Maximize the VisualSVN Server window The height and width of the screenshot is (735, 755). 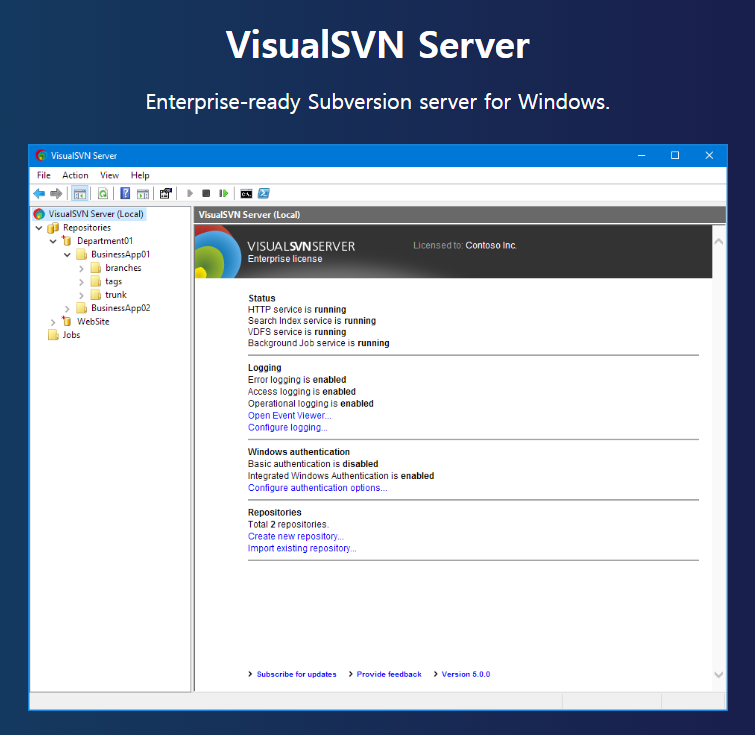tap(675, 155)
